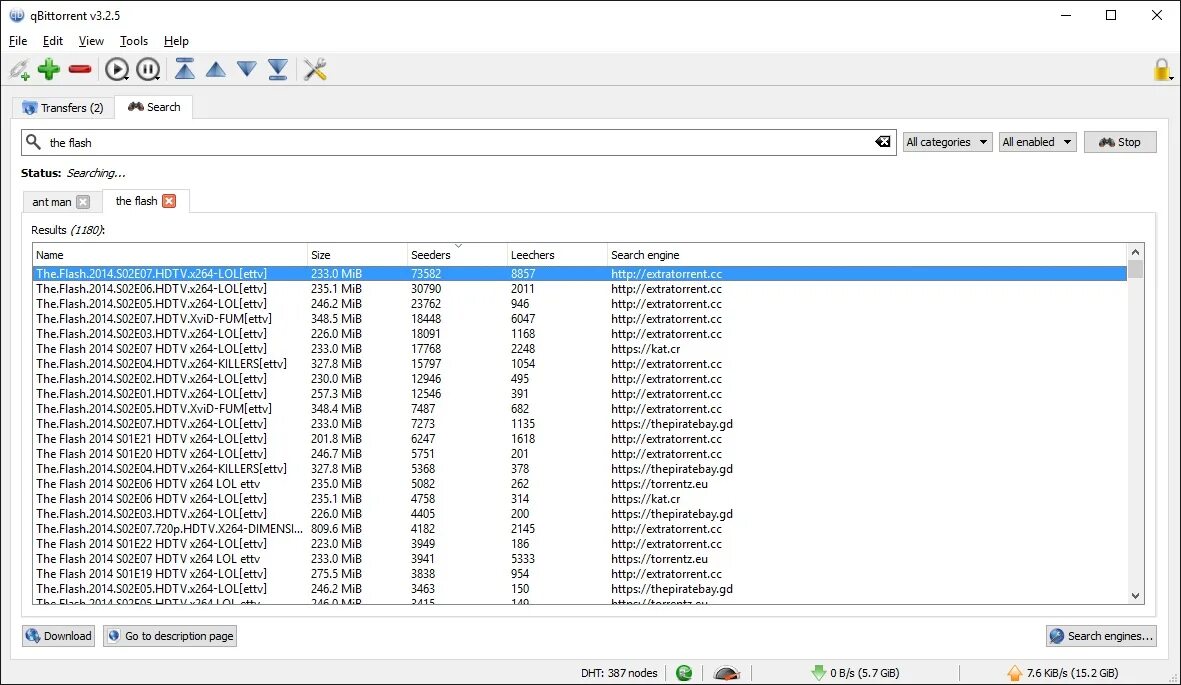
Task: Toggle alternative speed limits turtle icon
Action: click(x=726, y=673)
